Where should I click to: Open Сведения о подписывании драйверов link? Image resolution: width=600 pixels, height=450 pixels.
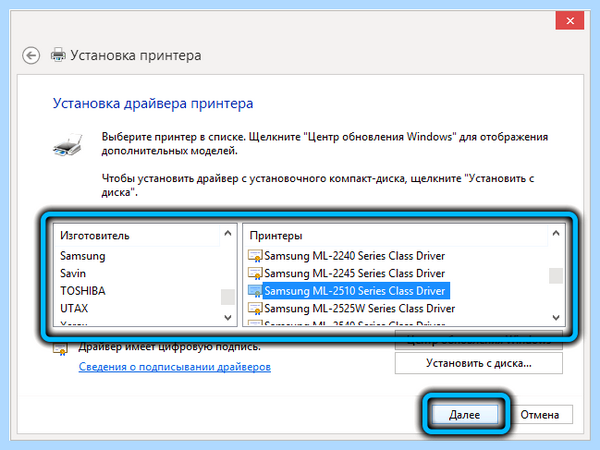click(174, 367)
